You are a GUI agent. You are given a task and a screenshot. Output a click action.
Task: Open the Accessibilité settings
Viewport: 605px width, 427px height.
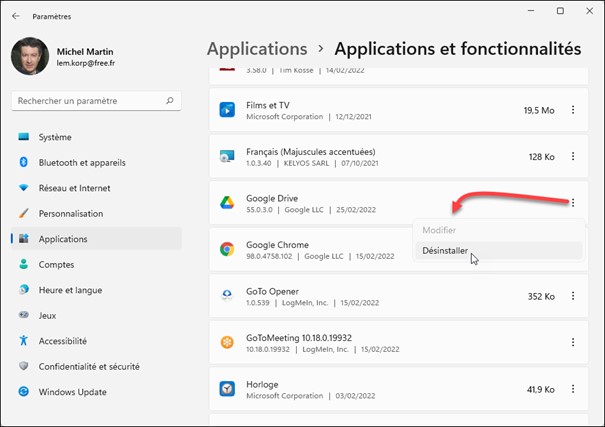pyautogui.click(x=62, y=341)
